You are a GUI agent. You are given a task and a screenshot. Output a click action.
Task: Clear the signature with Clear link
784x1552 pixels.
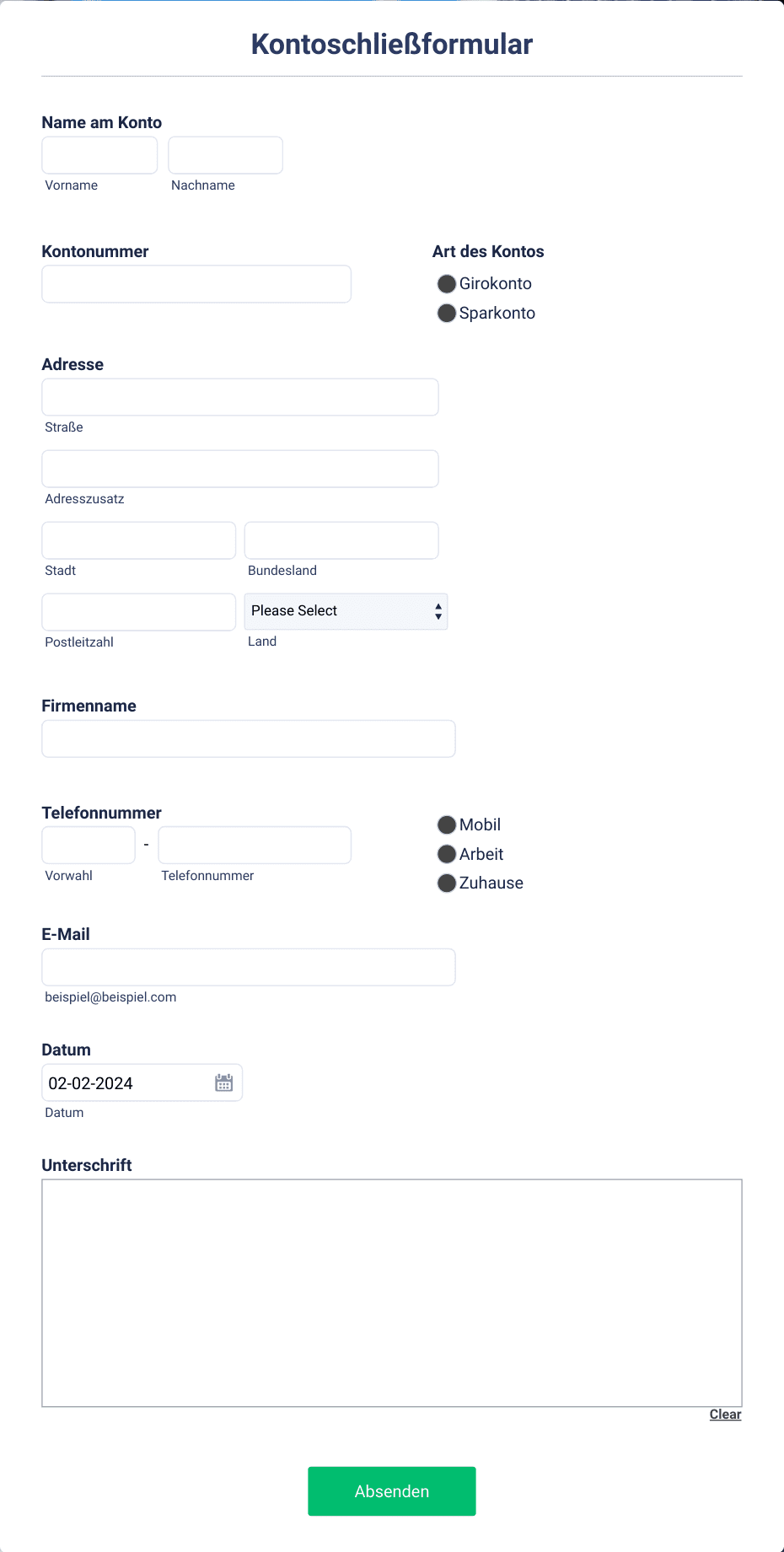(725, 1415)
